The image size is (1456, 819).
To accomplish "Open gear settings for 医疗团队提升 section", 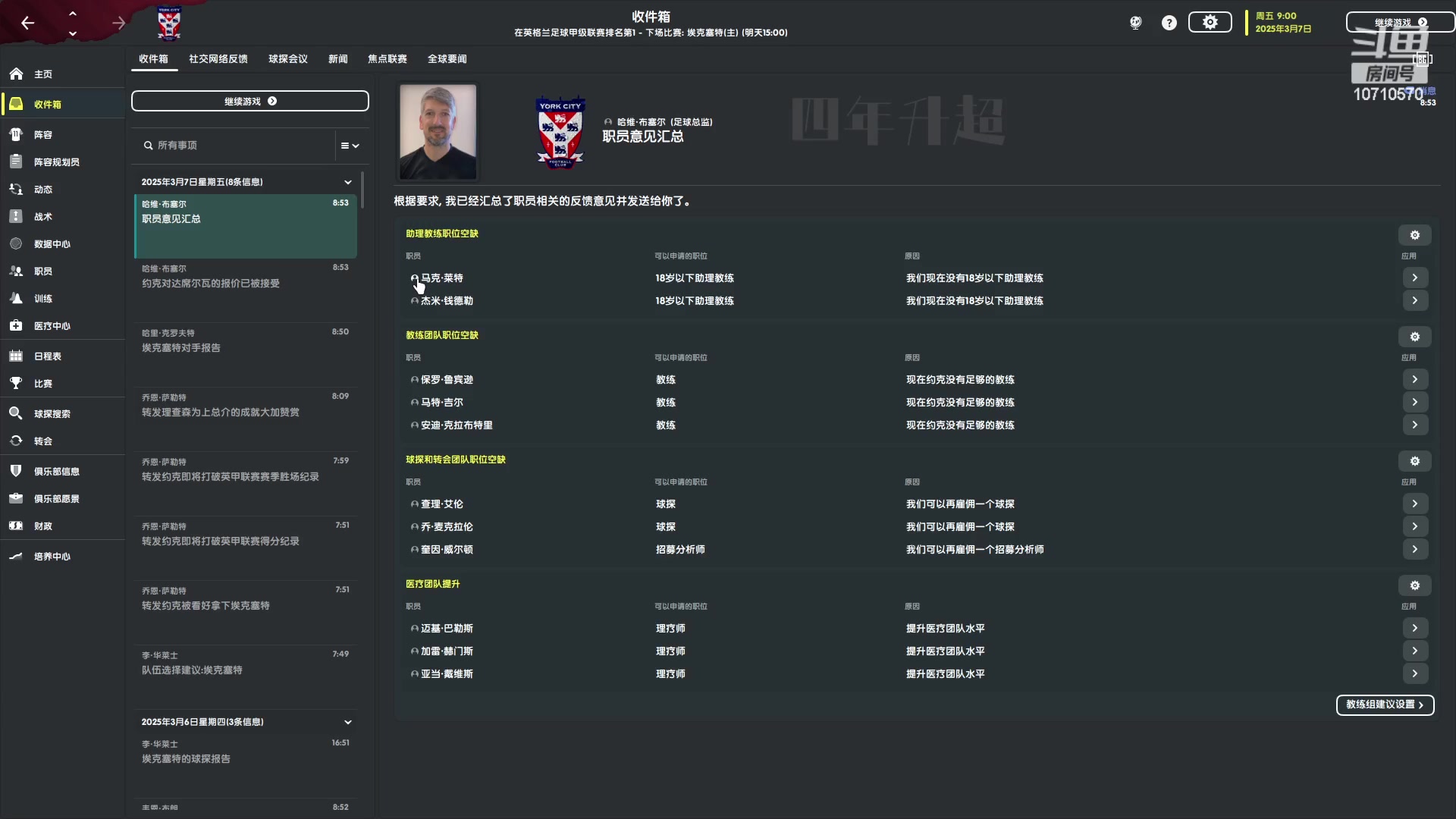I will click(1414, 585).
